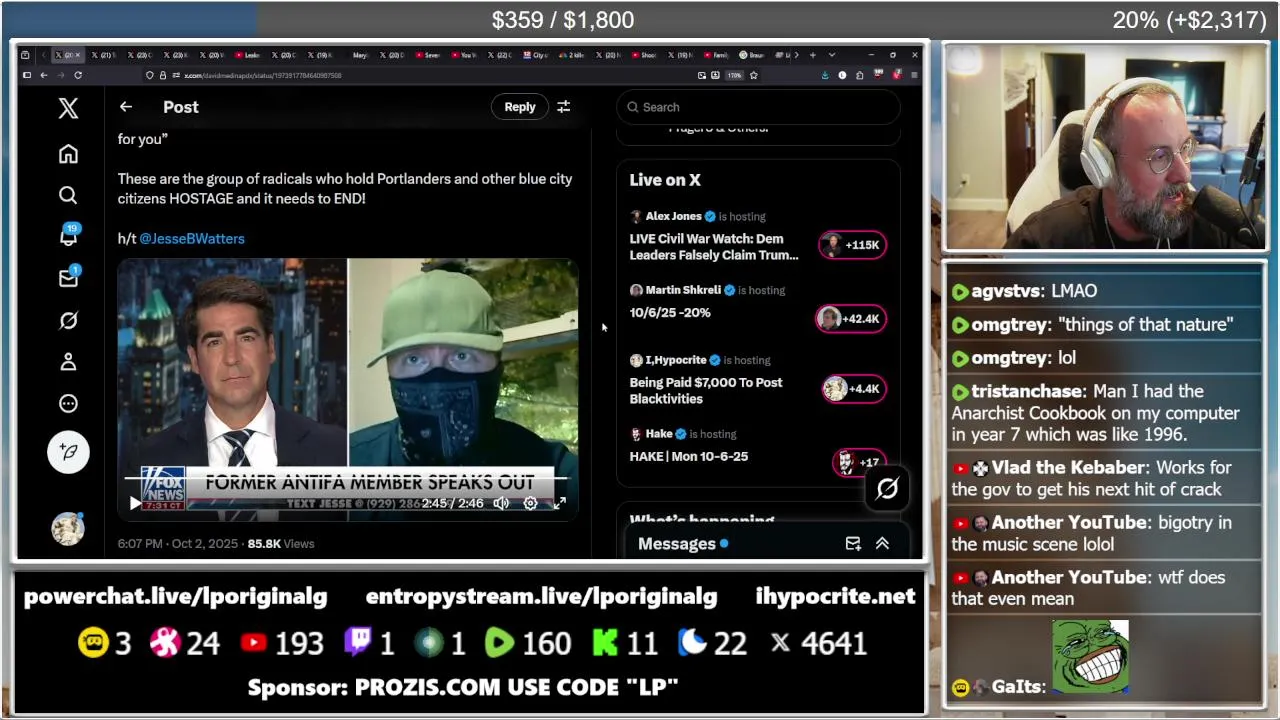Open Messages envelope icon in sidebar

pyautogui.click(x=68, y=278)
